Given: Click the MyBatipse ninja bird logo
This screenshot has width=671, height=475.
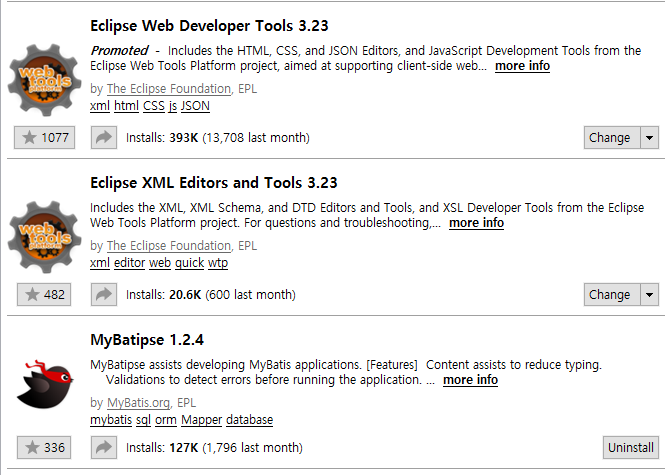Looking at the screenshot, I should tap(45, 384).
